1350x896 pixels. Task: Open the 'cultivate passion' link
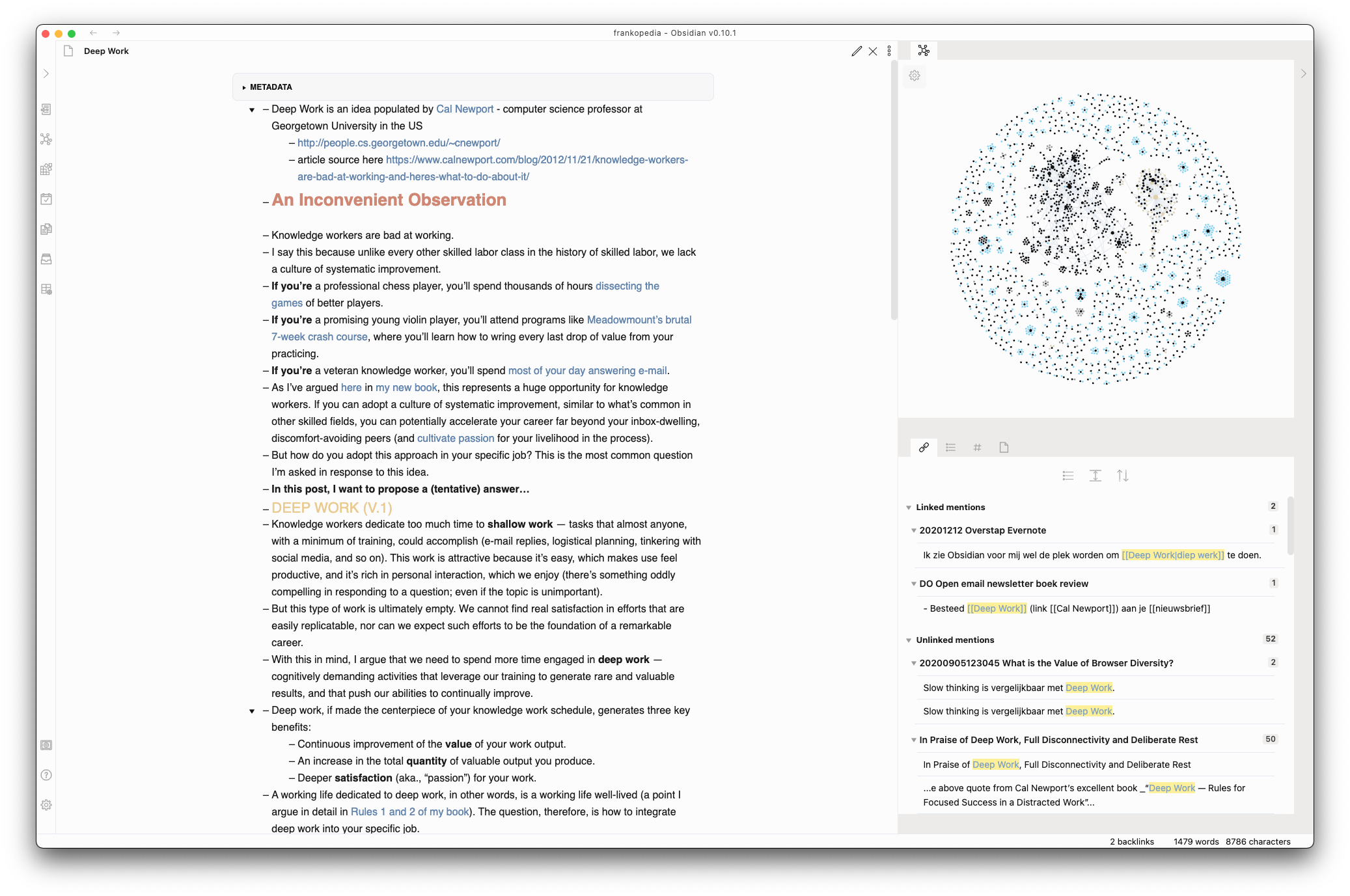[456, 438]
